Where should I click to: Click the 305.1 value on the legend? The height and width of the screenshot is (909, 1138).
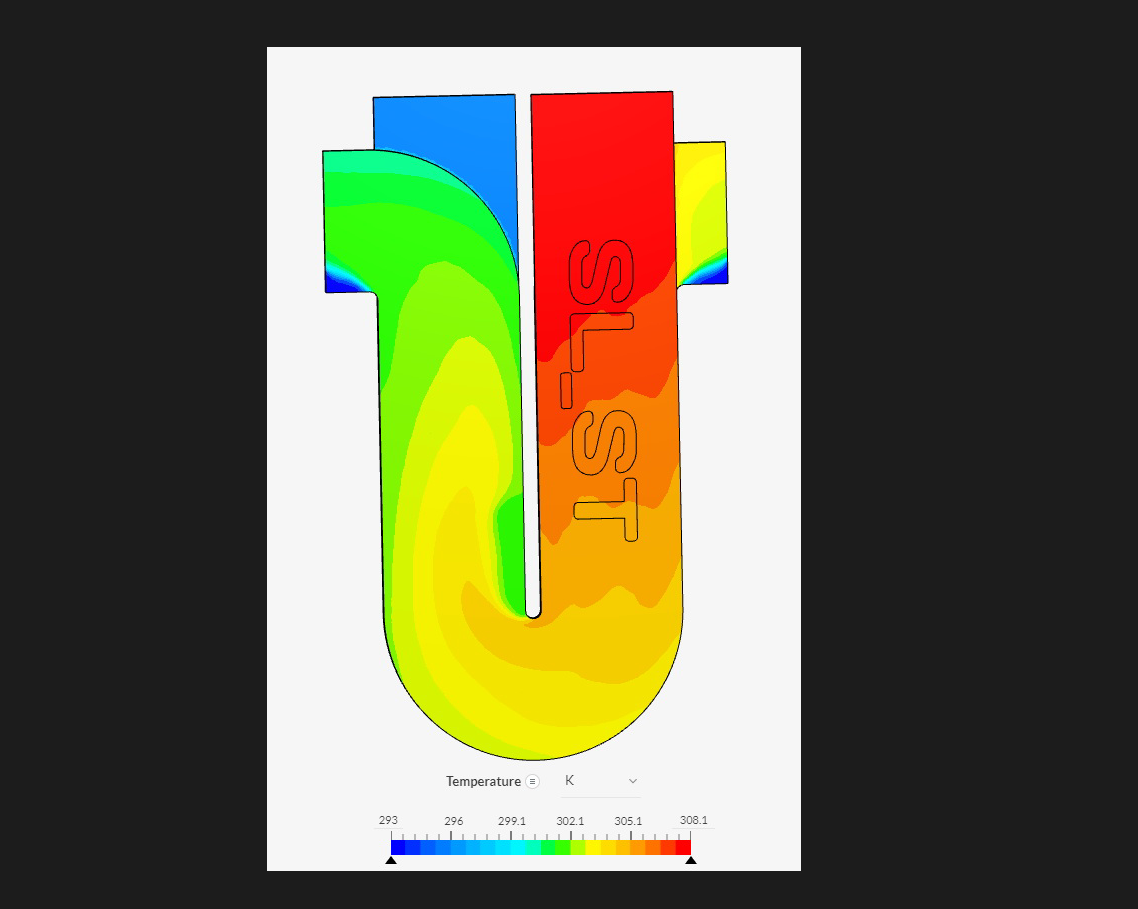[x=628, y=820]
